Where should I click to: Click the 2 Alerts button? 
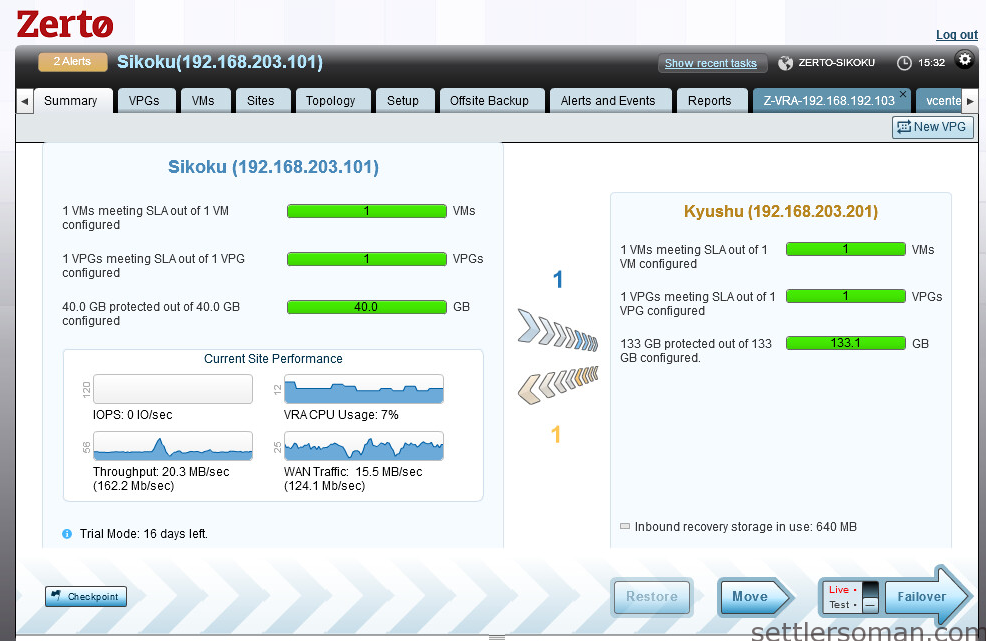72,62
